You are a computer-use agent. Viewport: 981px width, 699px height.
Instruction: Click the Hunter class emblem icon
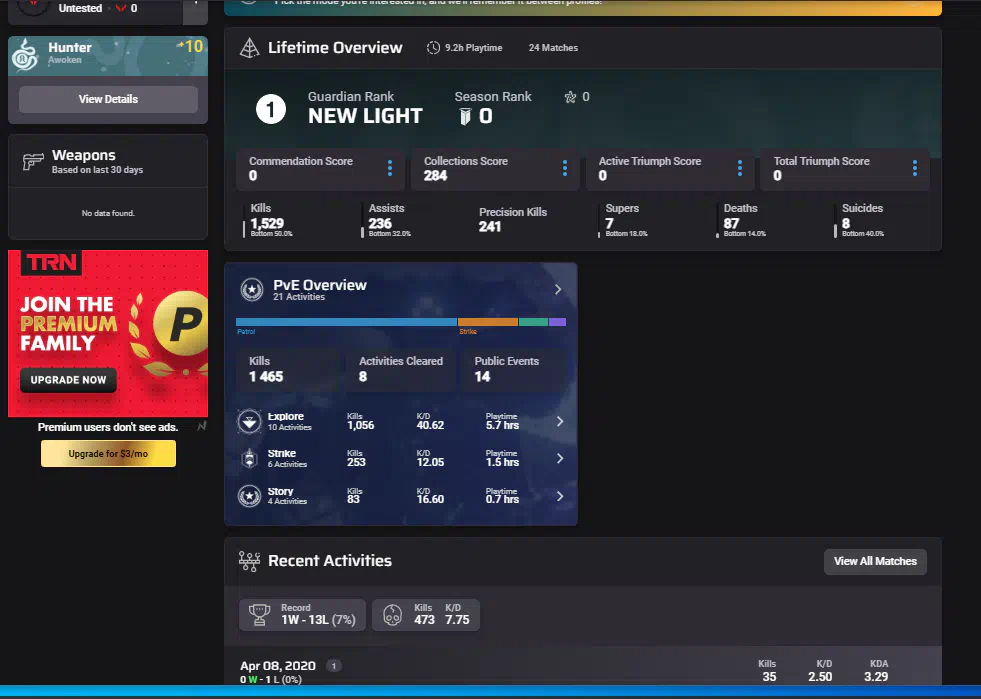point(26,56)
